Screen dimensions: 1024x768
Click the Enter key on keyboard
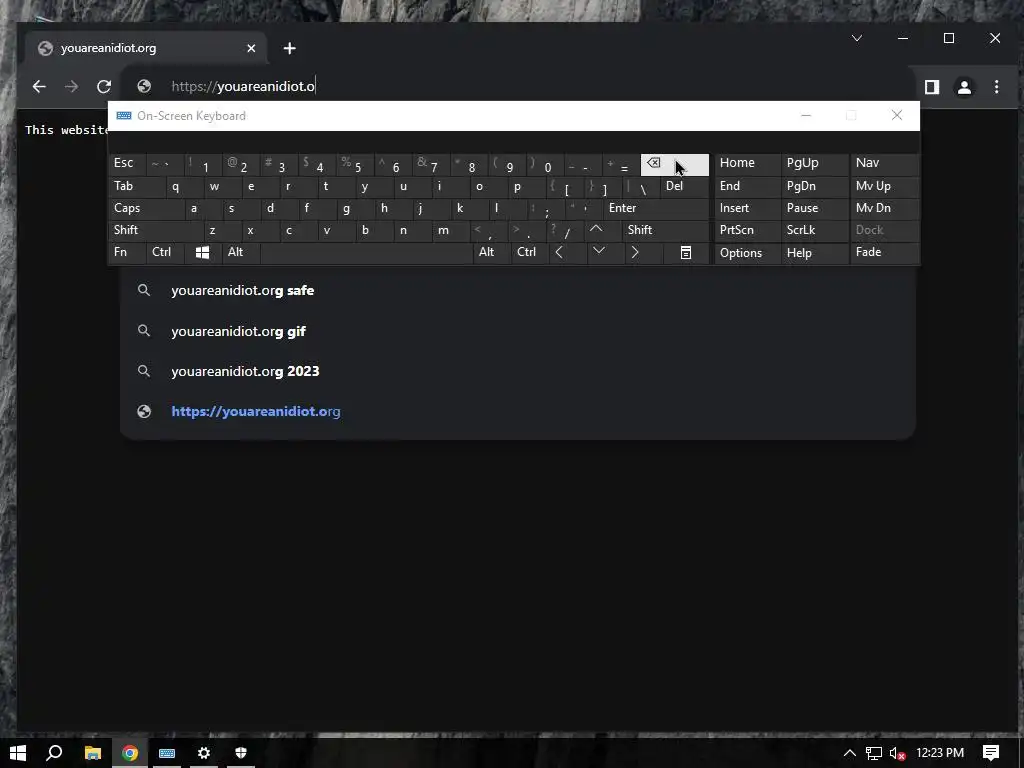[x=656, y=209]
